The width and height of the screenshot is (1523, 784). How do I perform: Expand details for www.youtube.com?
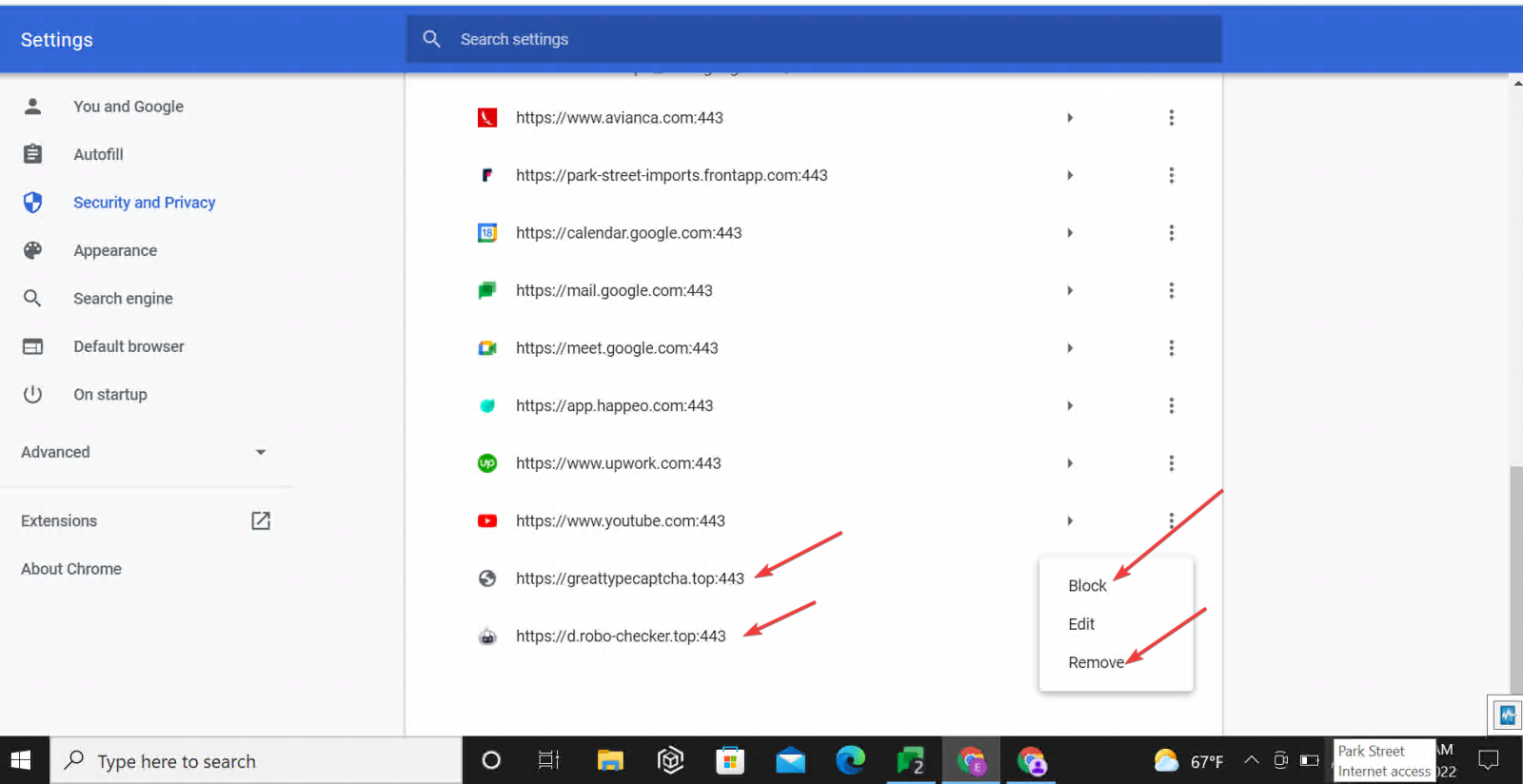[1070, 520]
